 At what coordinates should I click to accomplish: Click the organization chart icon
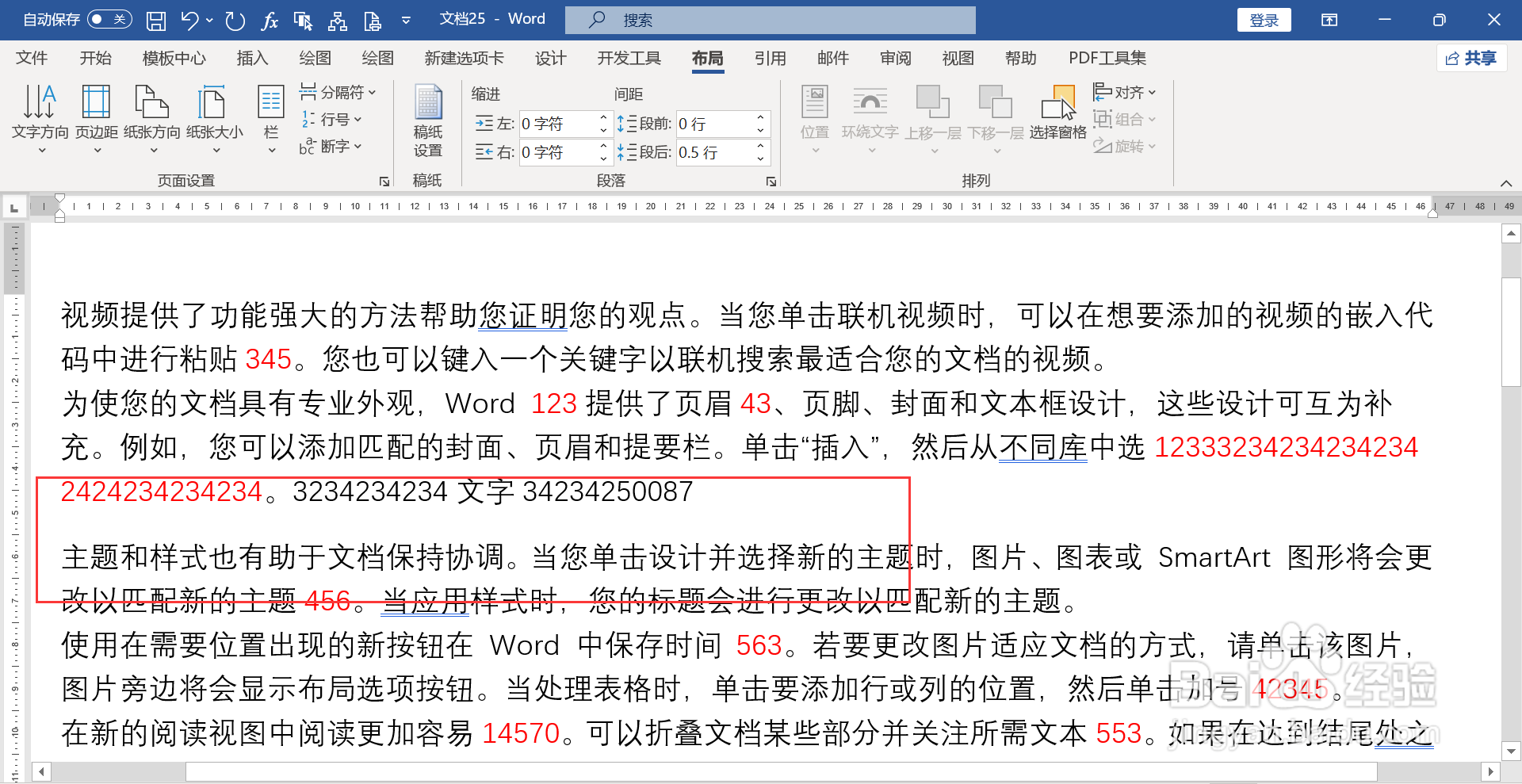(338, 21)
